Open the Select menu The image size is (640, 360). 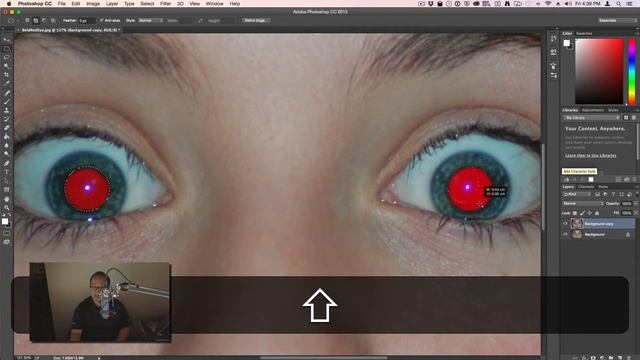(x=147, y=4)
